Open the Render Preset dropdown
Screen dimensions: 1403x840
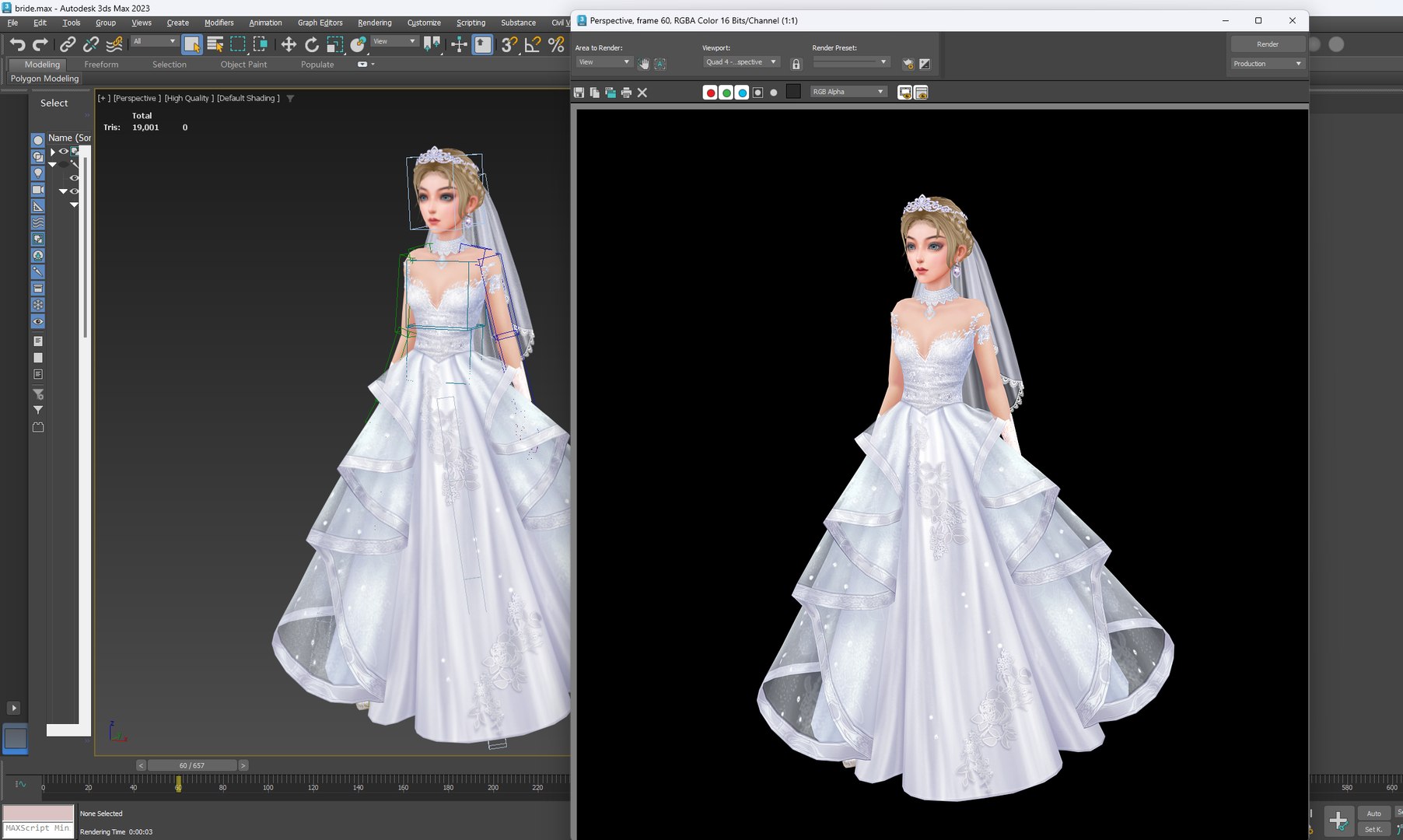[x=851, y=62]
